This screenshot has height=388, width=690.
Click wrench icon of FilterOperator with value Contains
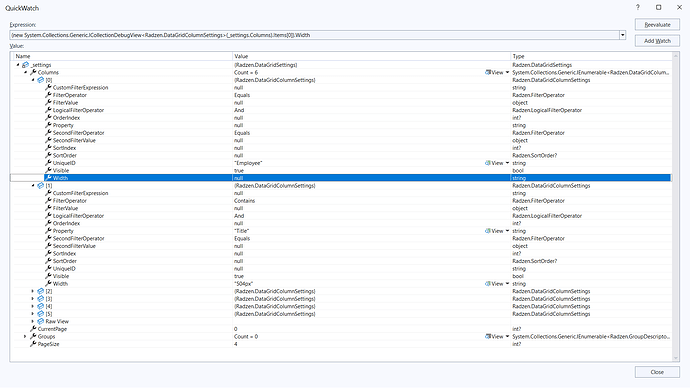(x=48, y=201)
